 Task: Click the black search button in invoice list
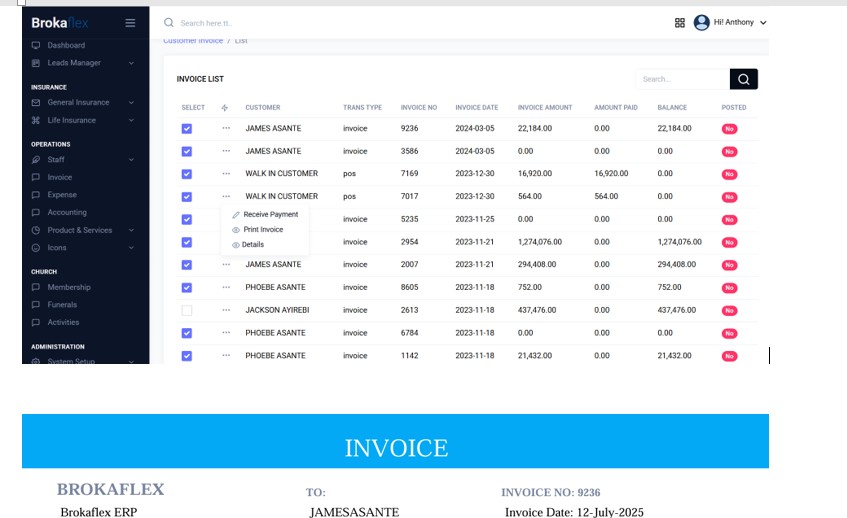coord(743,79)
